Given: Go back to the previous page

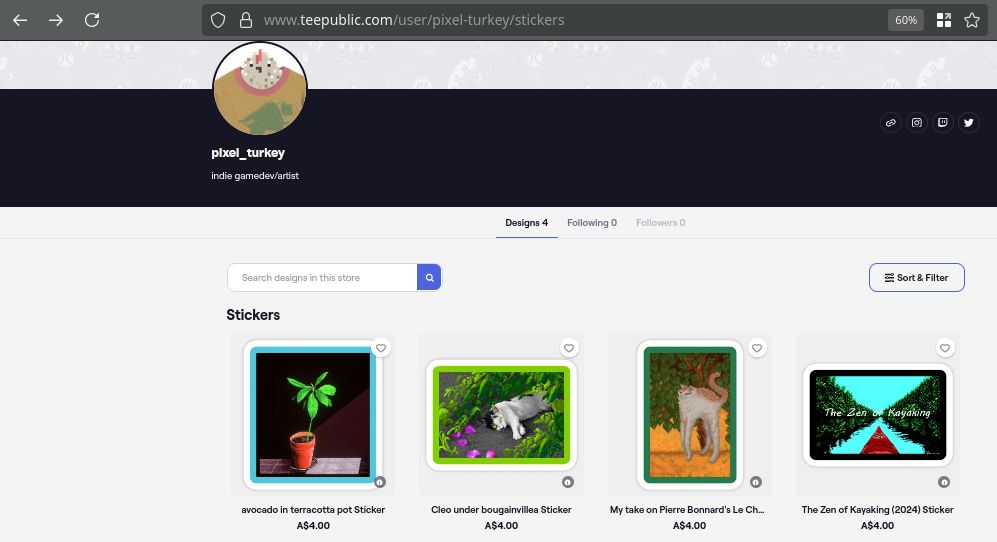Looking at the screenshot, I should [20, 20].
